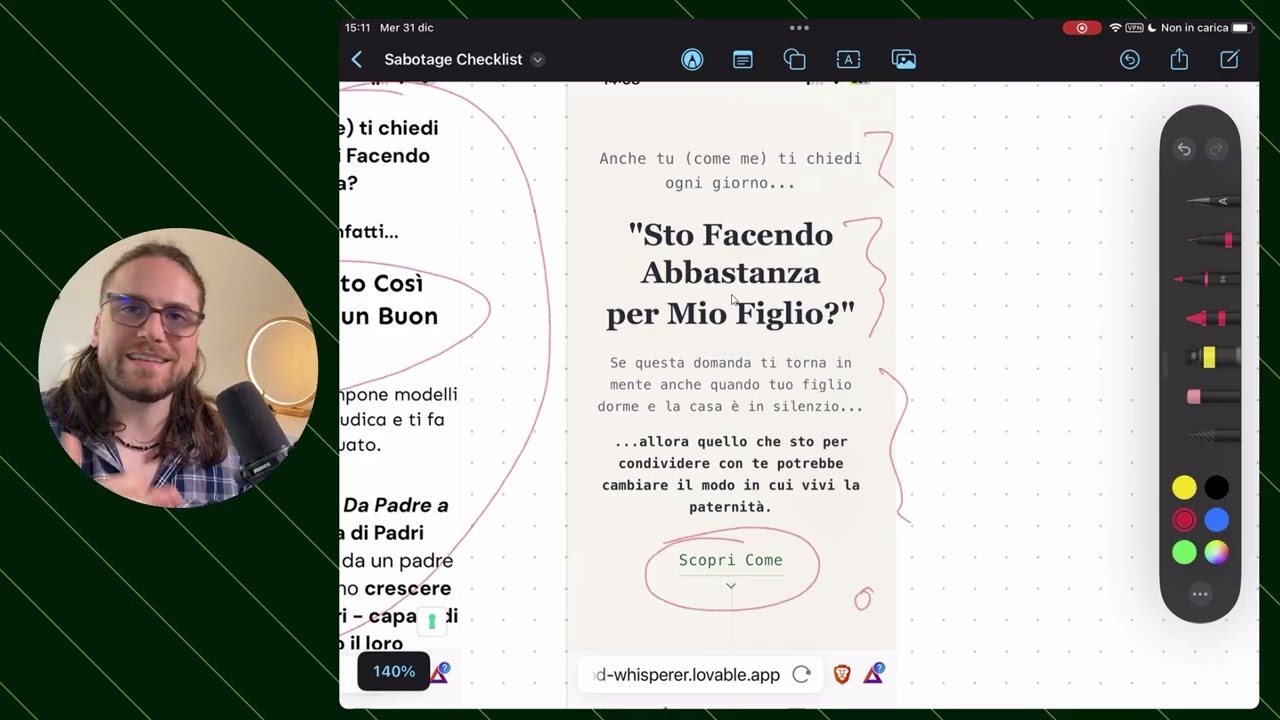Tap the paragraph "Se questa domanda ti torna"

coord(730,385)
